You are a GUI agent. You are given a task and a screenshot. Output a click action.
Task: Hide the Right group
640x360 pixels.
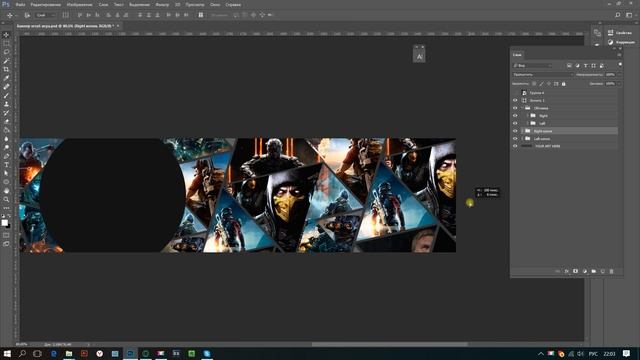[515, 116]
